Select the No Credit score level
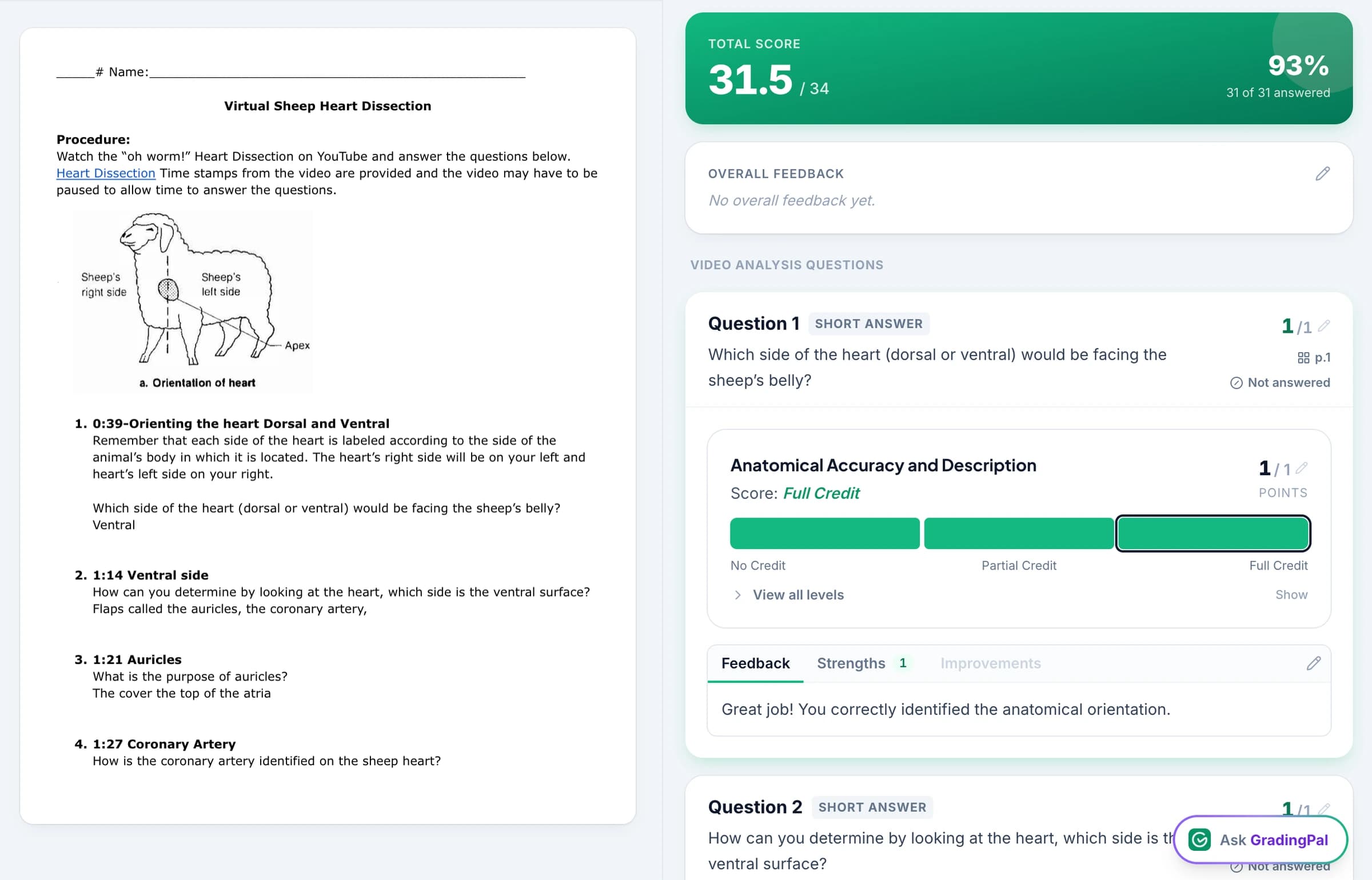 (824, 533)
